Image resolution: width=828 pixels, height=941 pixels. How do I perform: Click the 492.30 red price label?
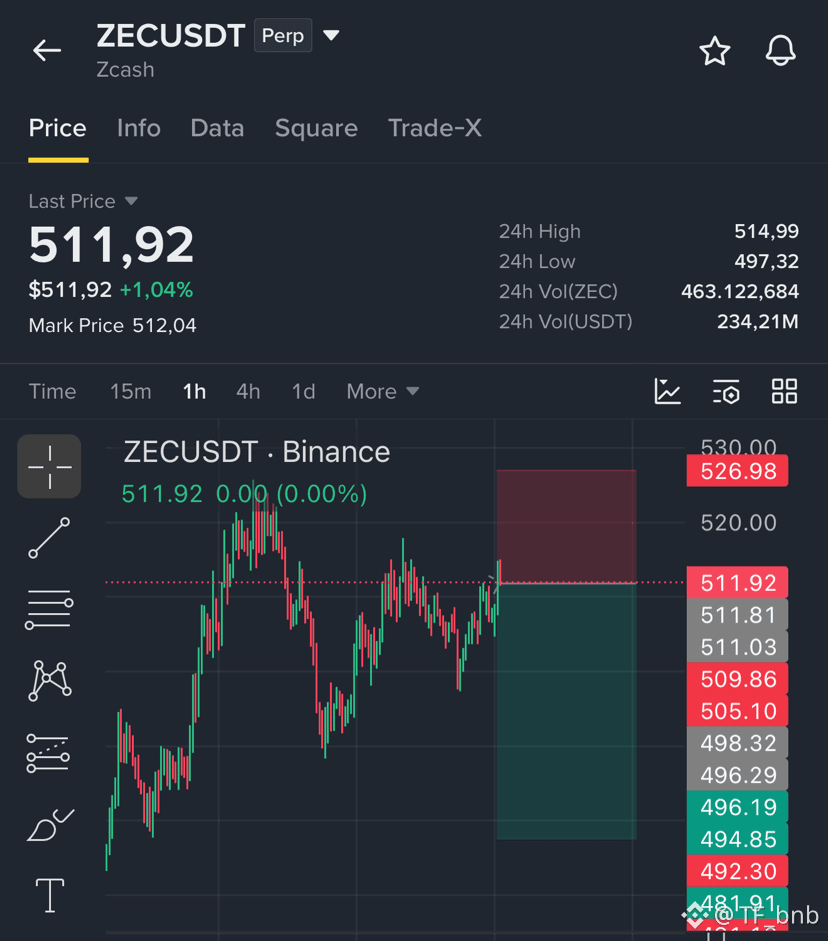pos(737,871)
